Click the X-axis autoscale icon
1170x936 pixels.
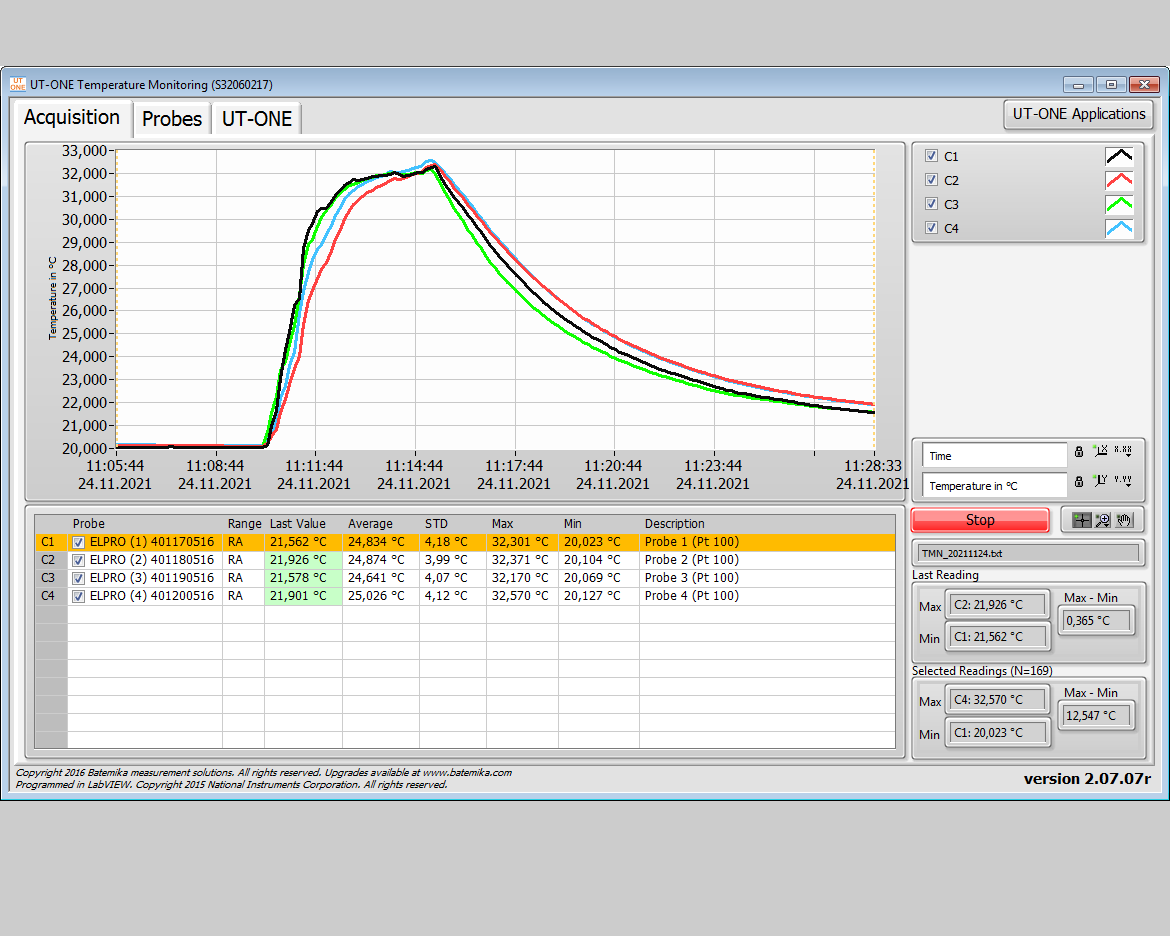tap(1100, 452)
